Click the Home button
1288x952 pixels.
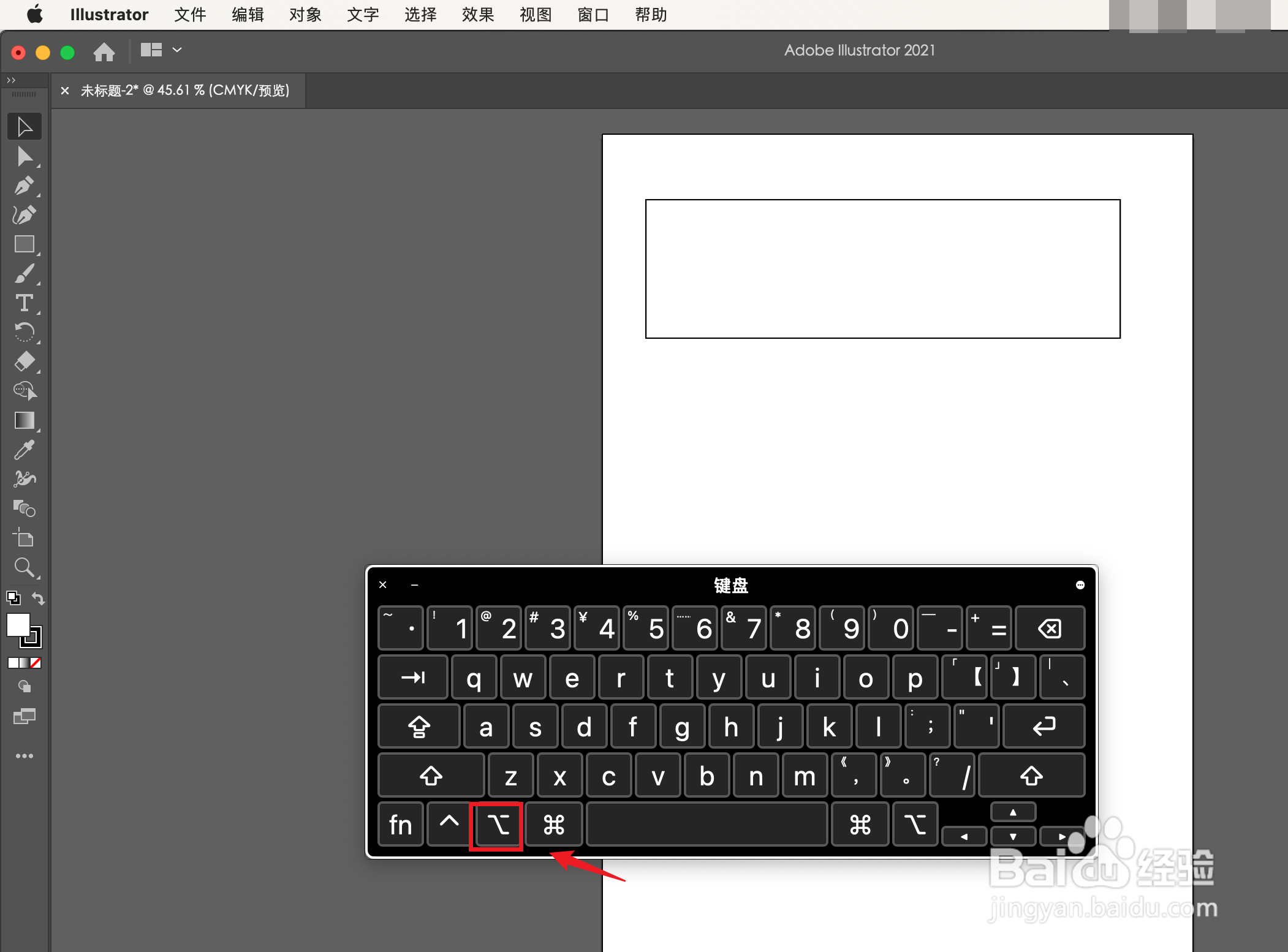[104, 52]
